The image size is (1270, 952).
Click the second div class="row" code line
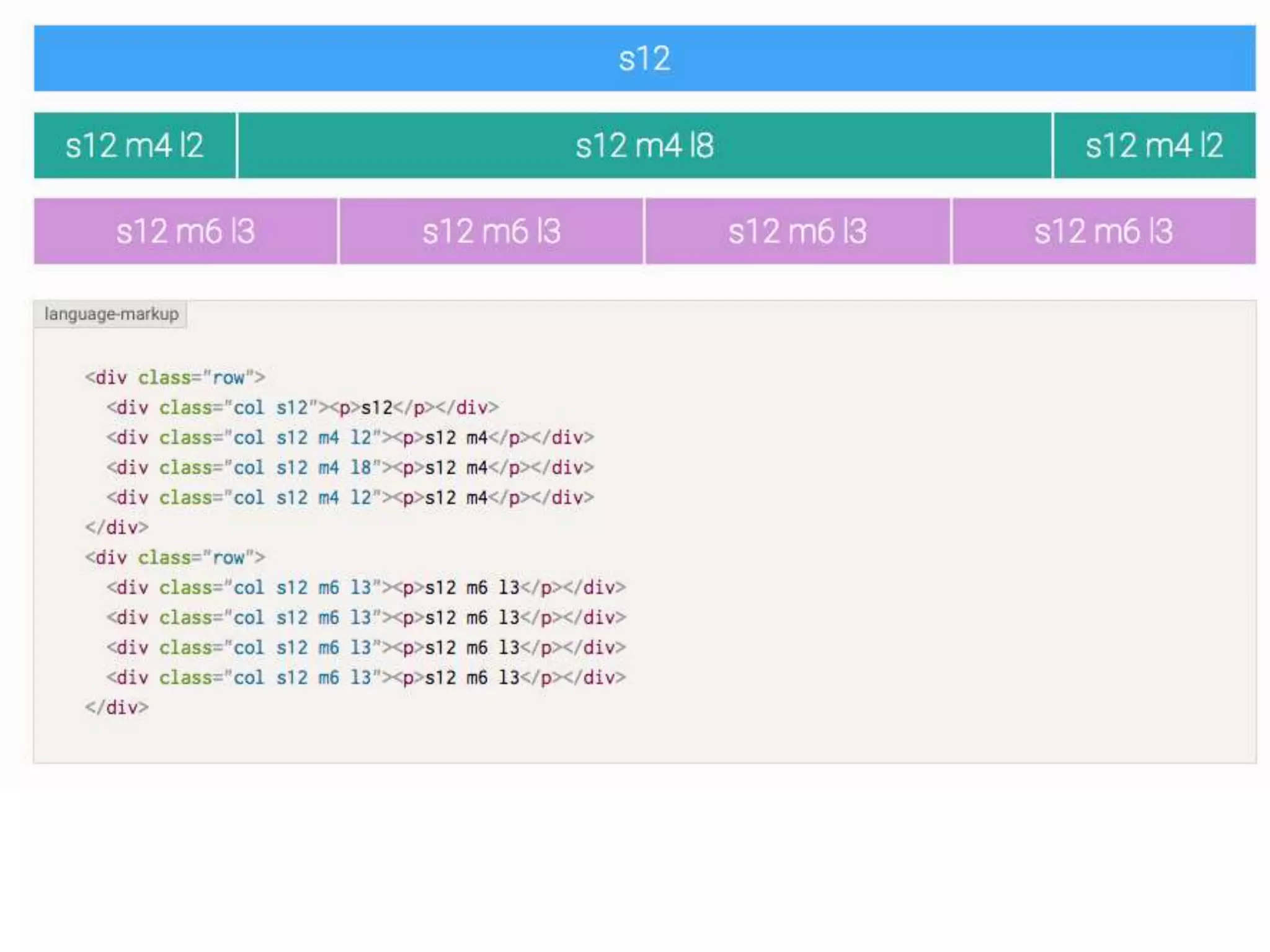pos(175,558)
